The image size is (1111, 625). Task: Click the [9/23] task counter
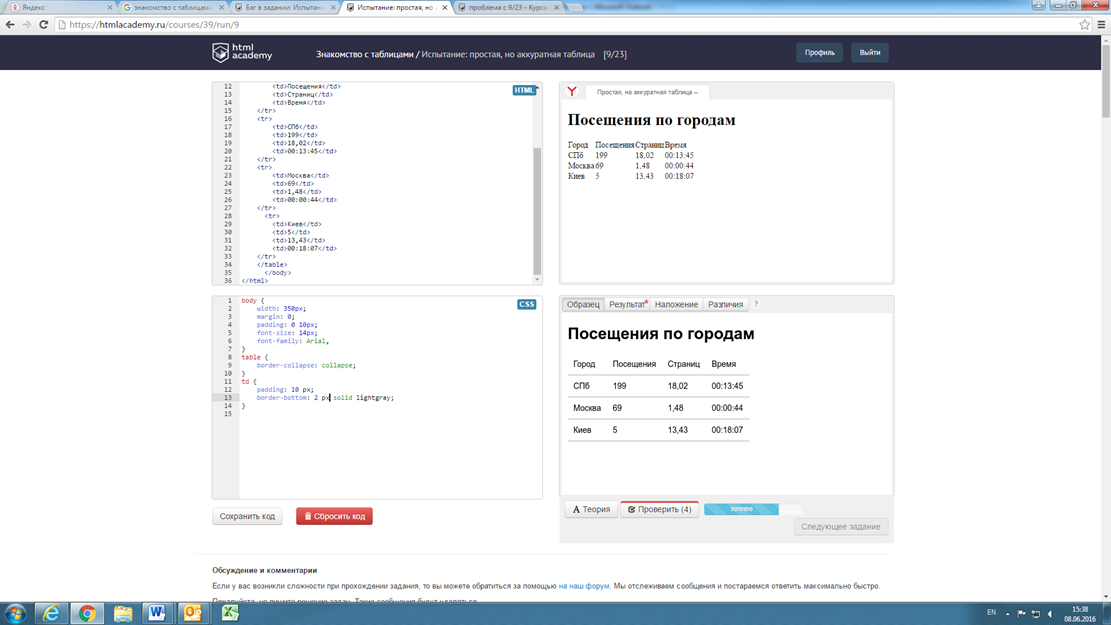[x=615, y=54]
